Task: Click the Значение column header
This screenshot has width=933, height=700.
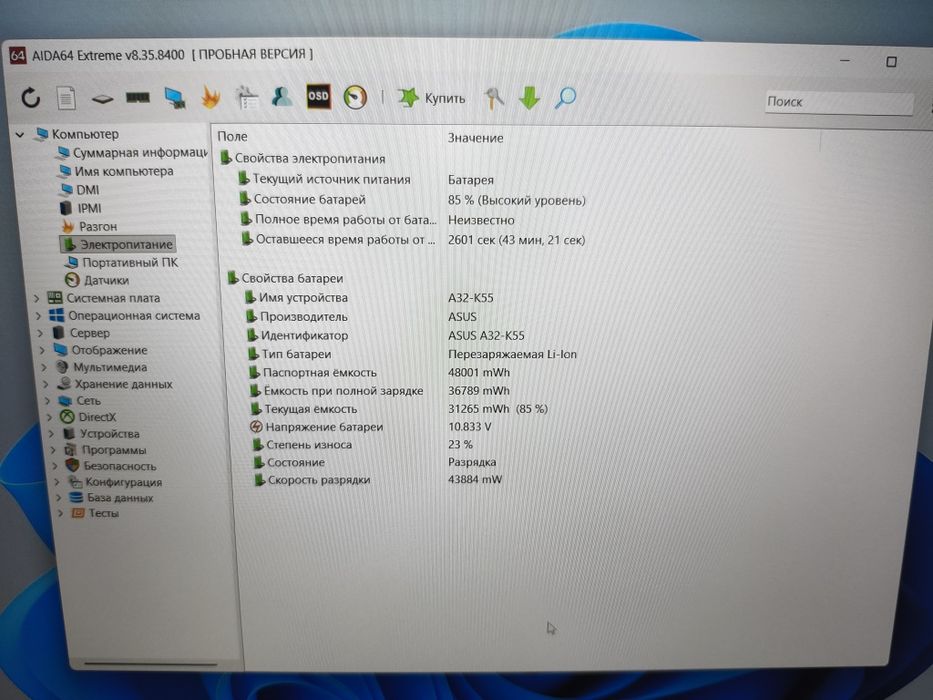Action: tap(475, 138)
